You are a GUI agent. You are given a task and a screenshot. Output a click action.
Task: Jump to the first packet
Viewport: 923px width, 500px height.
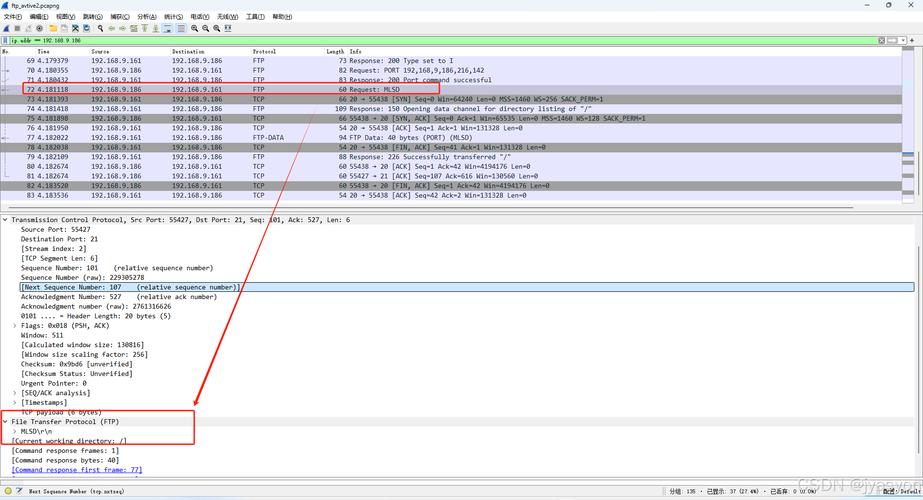click(x=145, y=28)
